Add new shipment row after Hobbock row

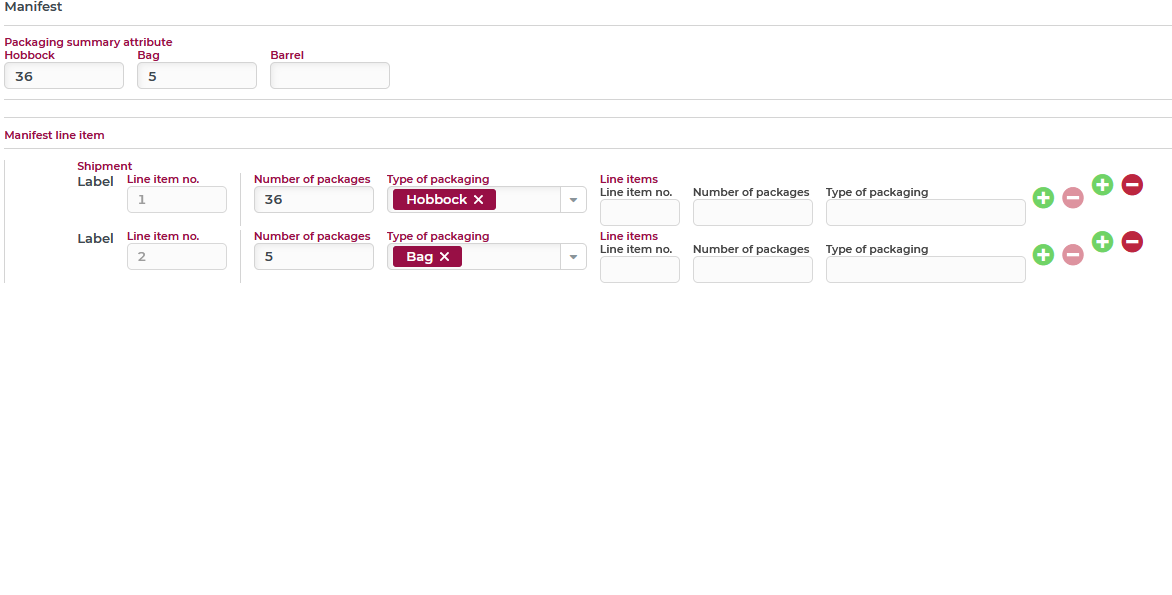pos(1102,185)
